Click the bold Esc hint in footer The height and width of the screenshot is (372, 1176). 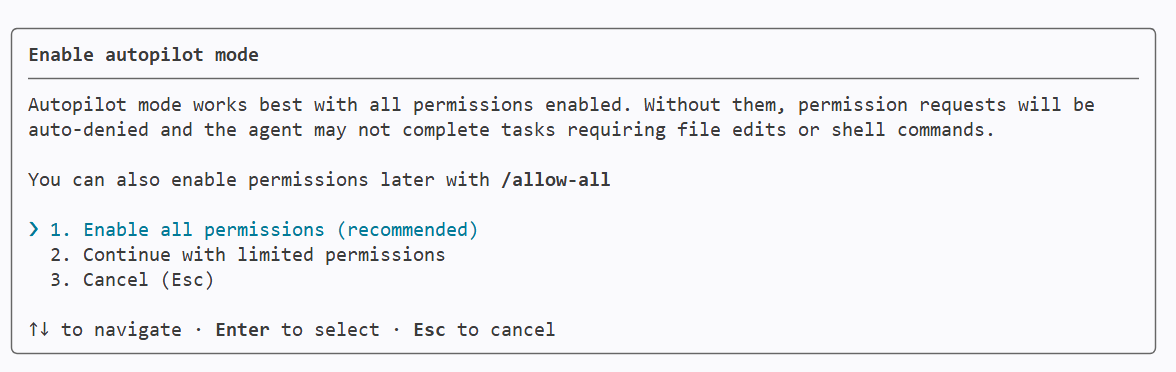coord(430,329)
